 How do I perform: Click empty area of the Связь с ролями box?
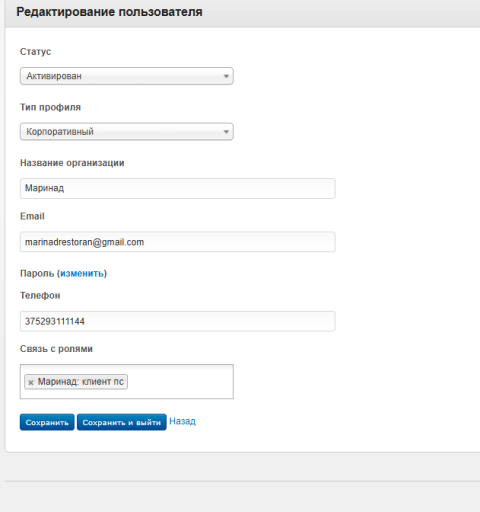click(180, 382)
